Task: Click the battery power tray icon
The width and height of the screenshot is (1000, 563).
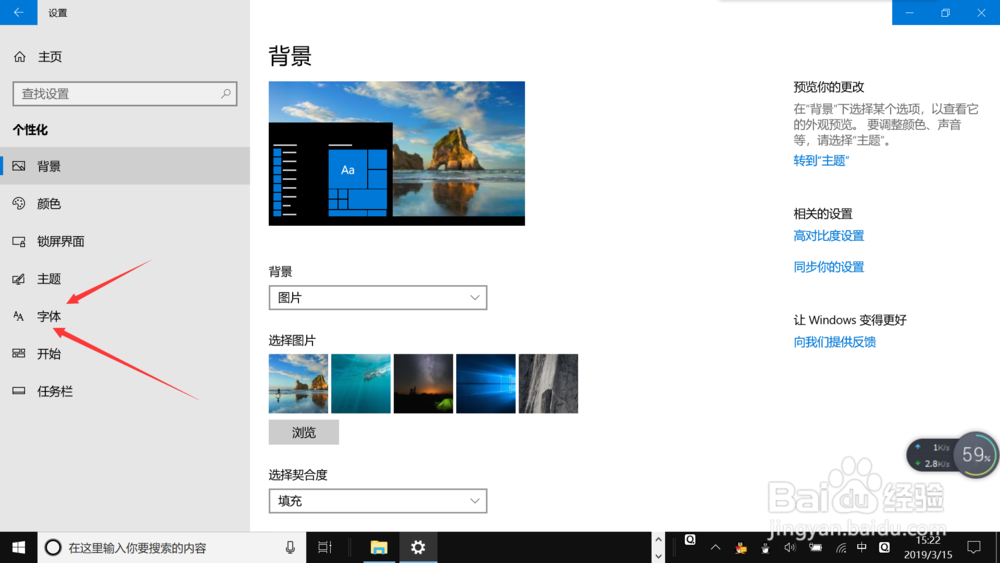Action: pos(816,548)
